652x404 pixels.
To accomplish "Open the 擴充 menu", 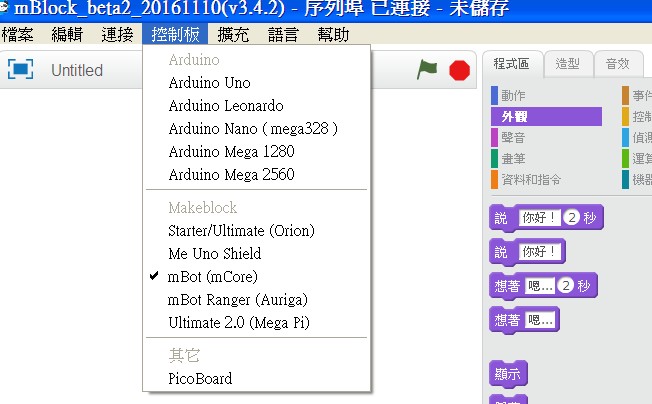I will [x=233, y=34].
